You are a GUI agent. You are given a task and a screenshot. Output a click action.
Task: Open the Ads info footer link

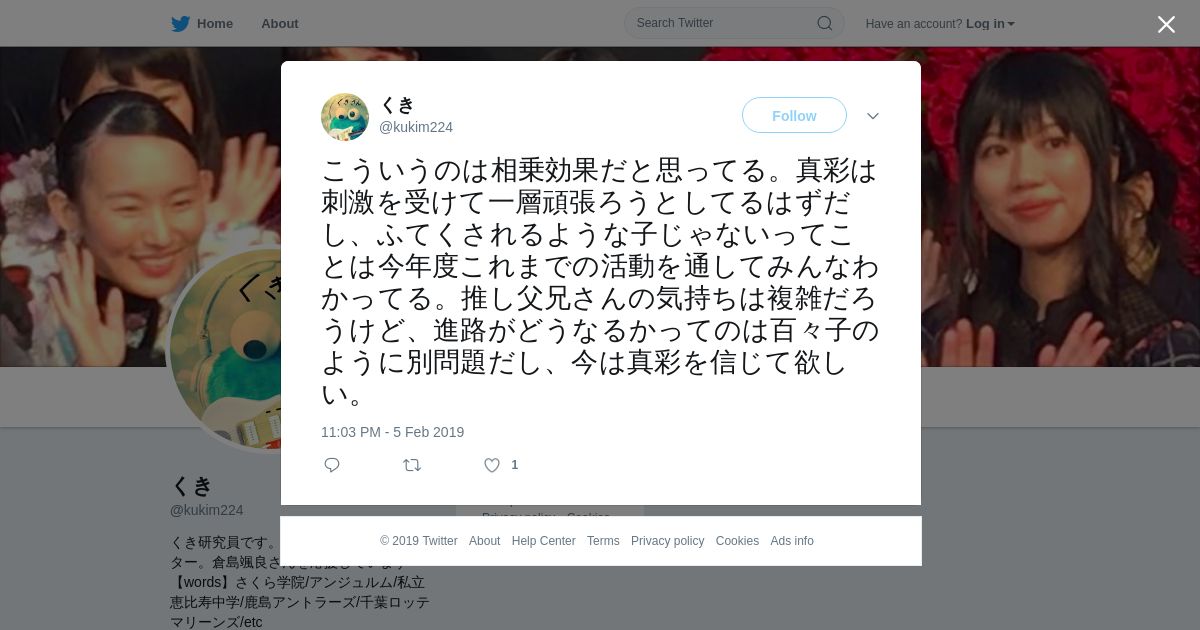tap(792, 541)
